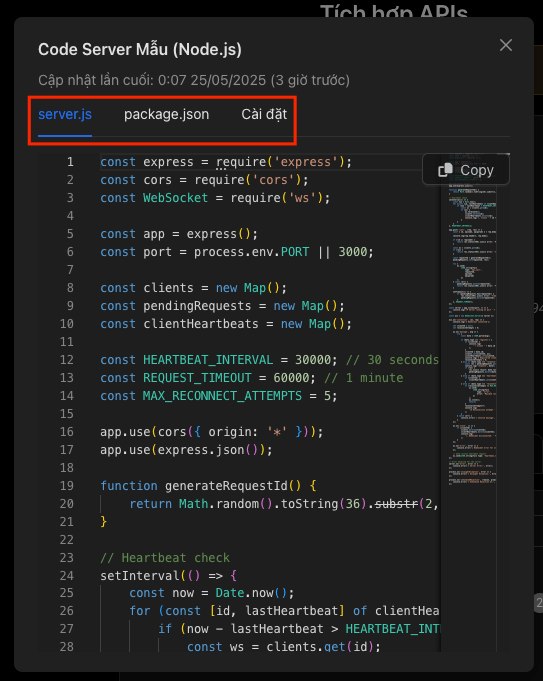Image resolution: width=543 pixels, height=681 pixels.
Task: Click the copy icon in Copy button
Action: [446, 170]
